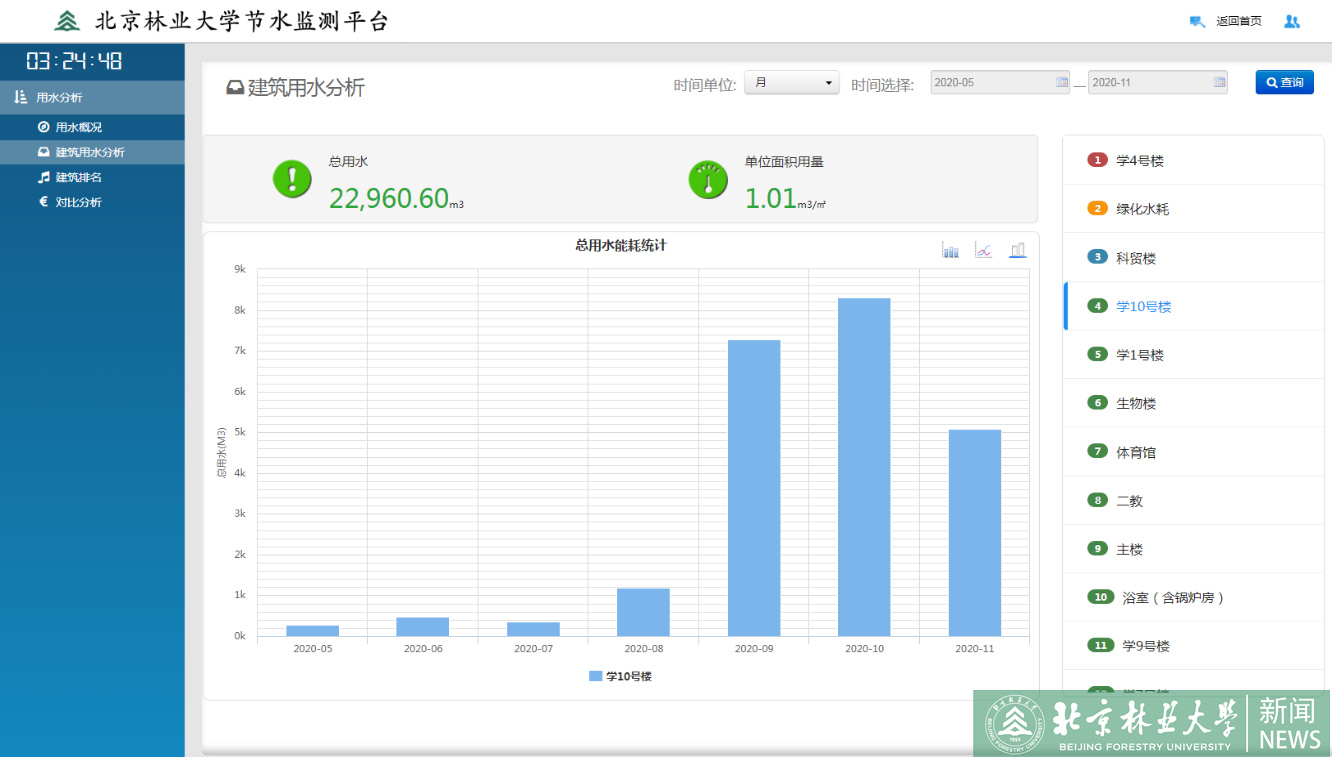Click the user accounts icon at top right

pos(1292,21)
